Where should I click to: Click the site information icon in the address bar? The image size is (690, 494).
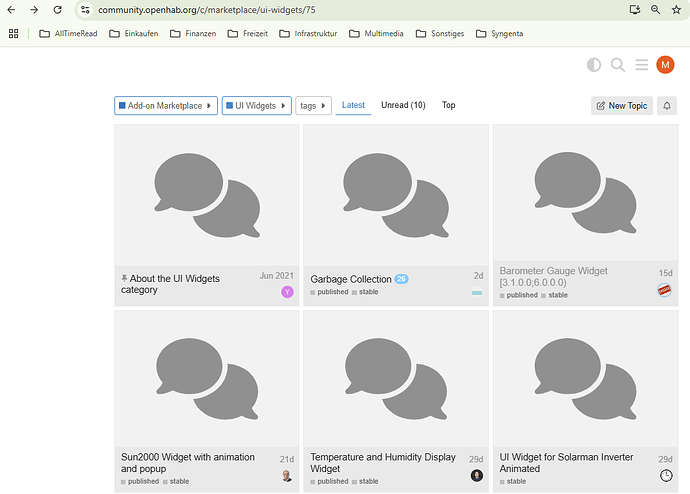pyautogui.click(x=86, y=9)
